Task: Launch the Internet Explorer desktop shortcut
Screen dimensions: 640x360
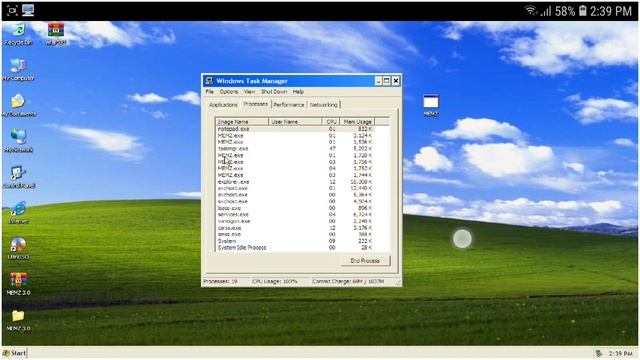Action: click(x=18, y=213)
